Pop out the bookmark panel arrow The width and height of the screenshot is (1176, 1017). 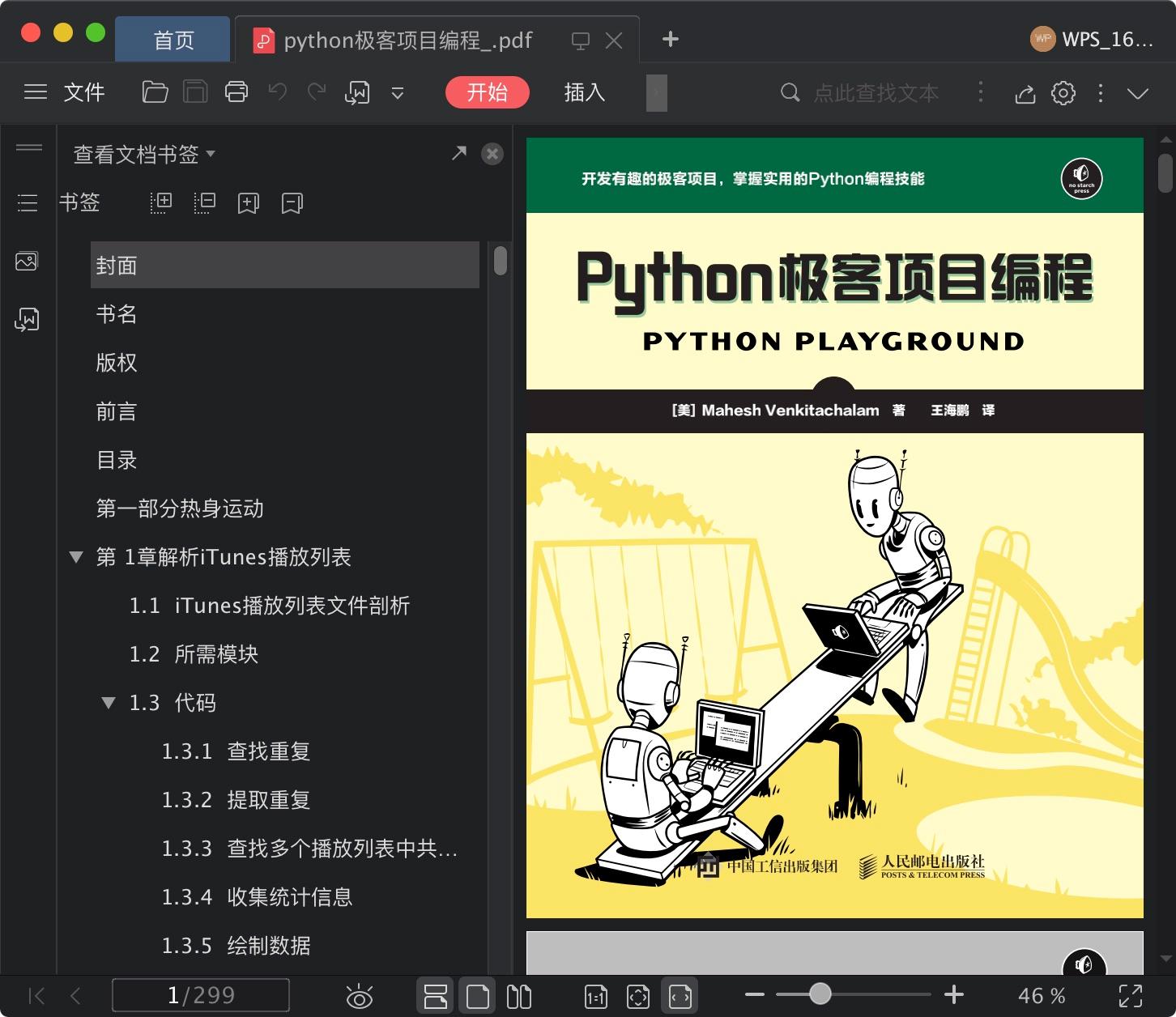pyautogui.click(x=459, y=153)
